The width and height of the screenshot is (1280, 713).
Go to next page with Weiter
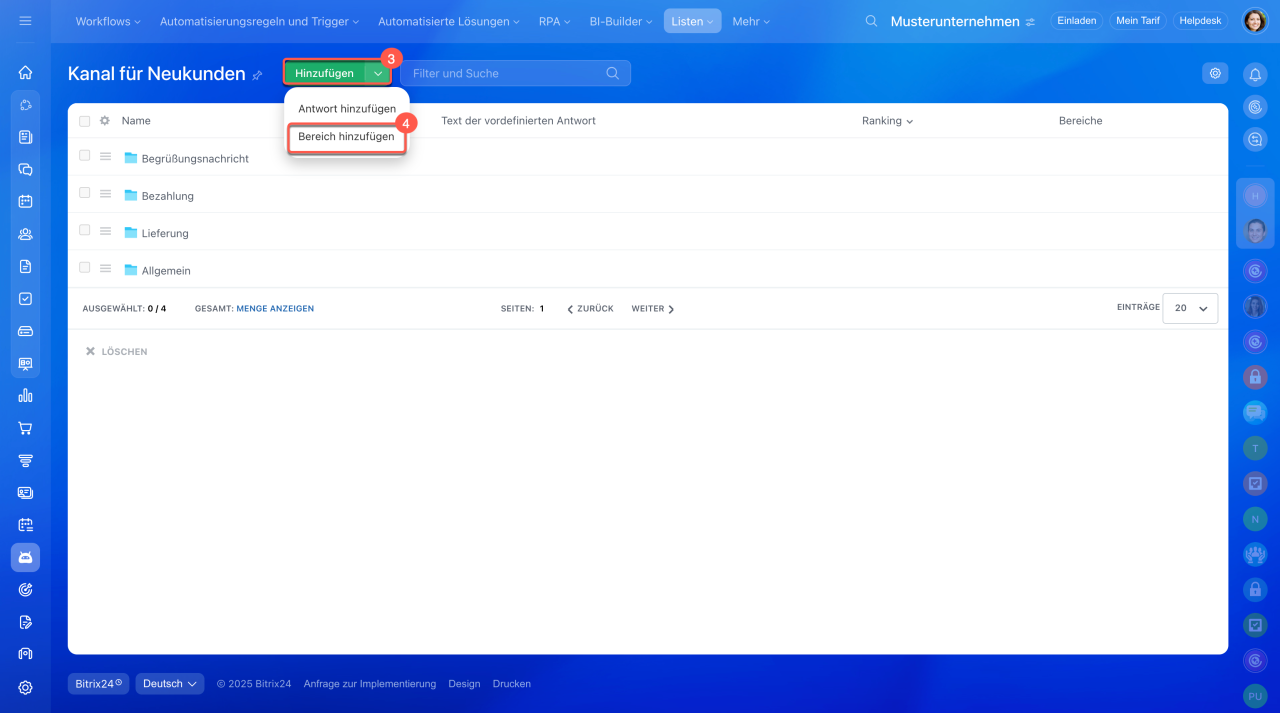[x=653, y=309]
